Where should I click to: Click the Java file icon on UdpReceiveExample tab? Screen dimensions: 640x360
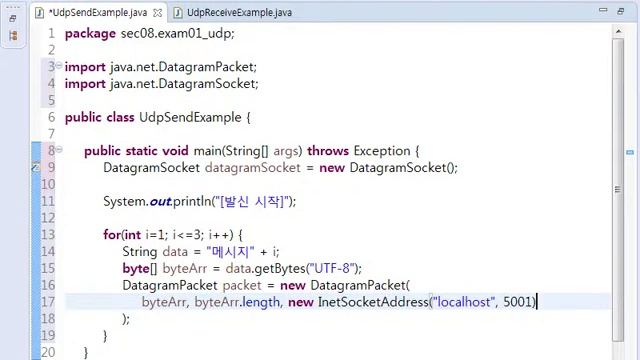click(178, 13)
